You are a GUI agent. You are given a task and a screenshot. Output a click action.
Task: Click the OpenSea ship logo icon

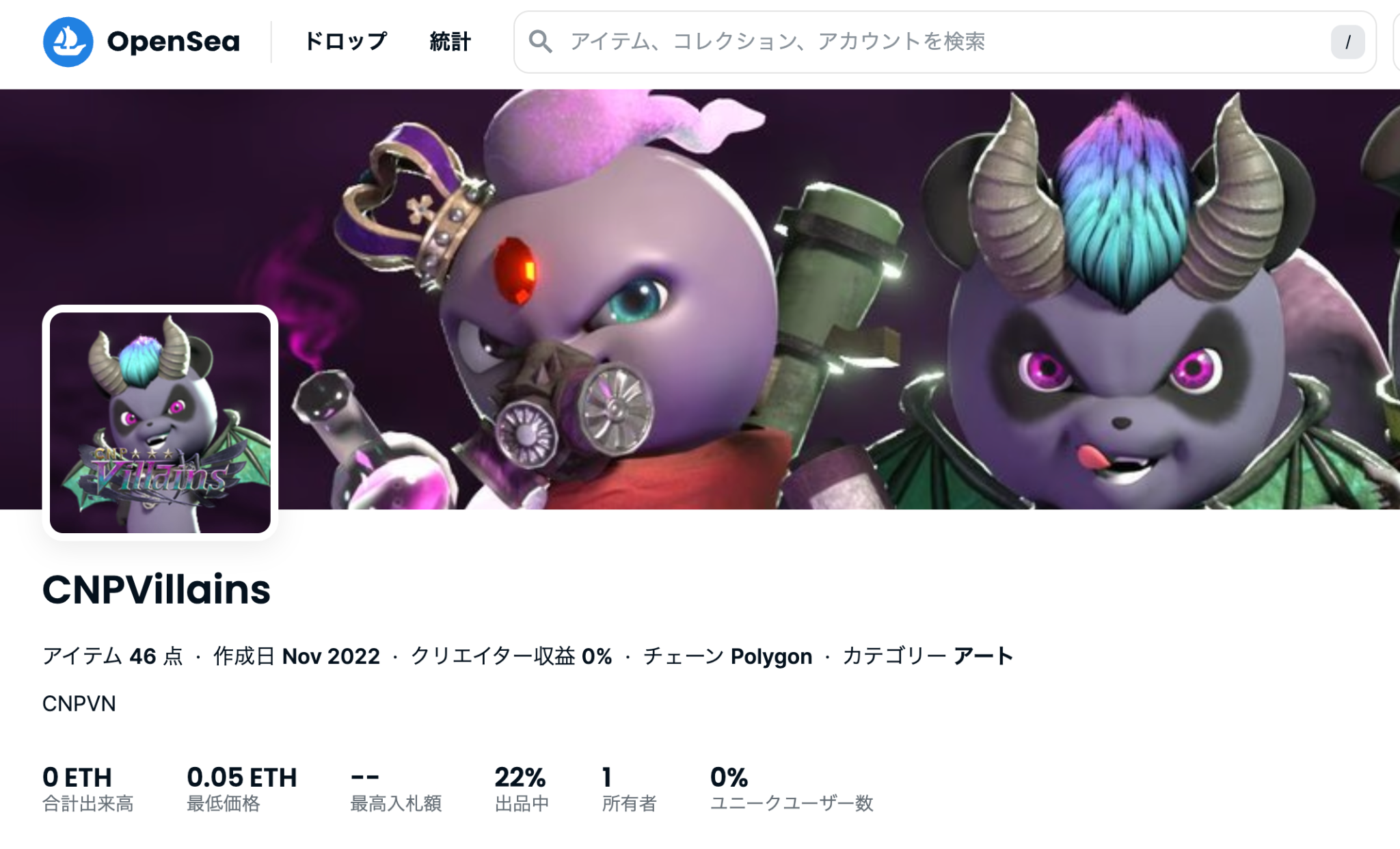pos(68,42)
